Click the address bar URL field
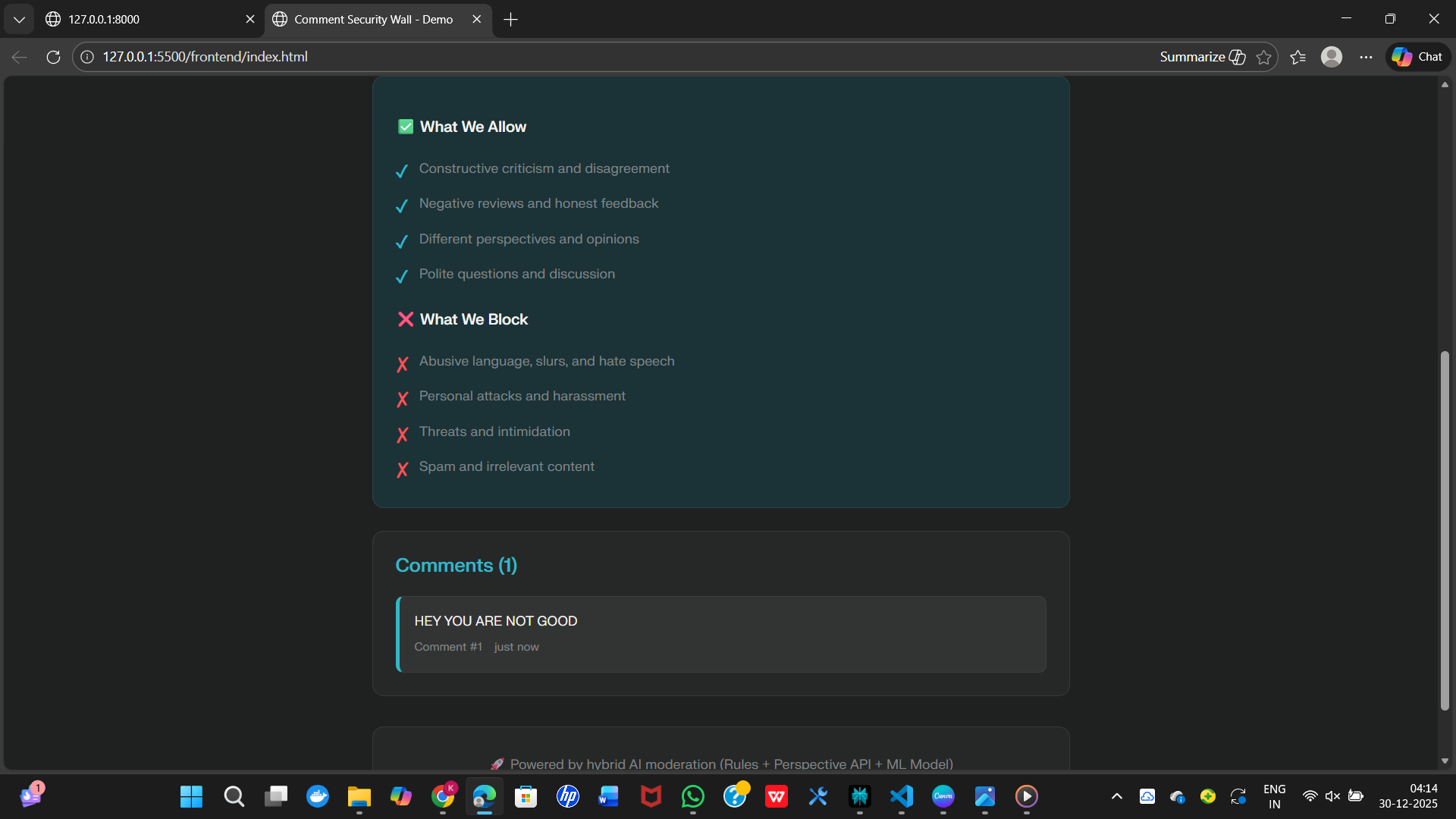The image size is (1456, 819). (607, 57)
